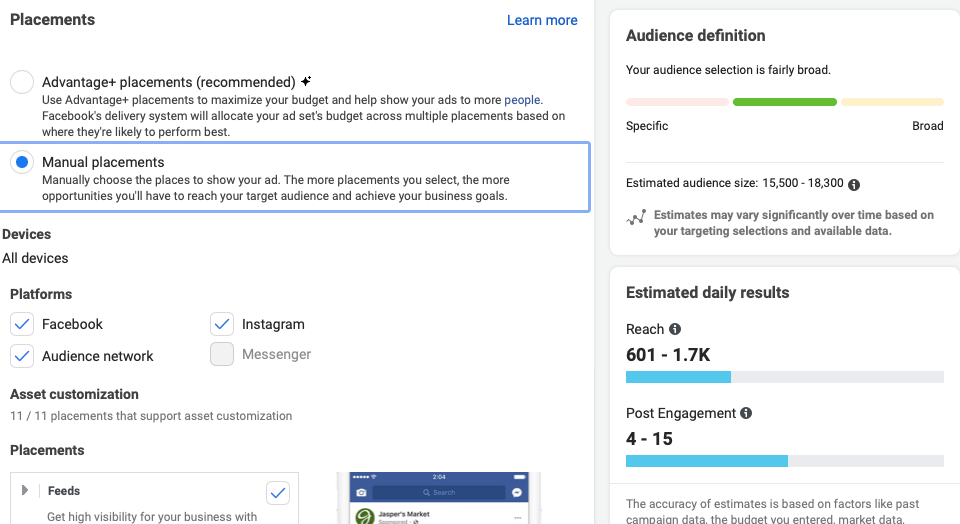Click the Post Engagement info icon
Screen dimensions: 960x524
(746, 413)
